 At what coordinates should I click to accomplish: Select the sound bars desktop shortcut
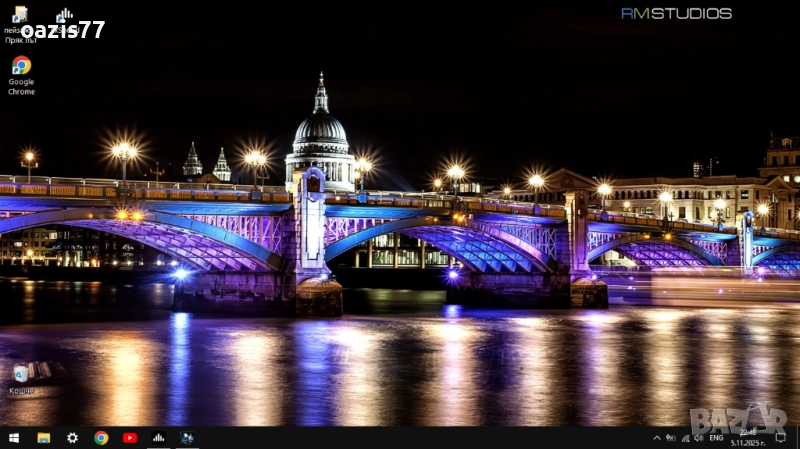click(x=65, y=15)
